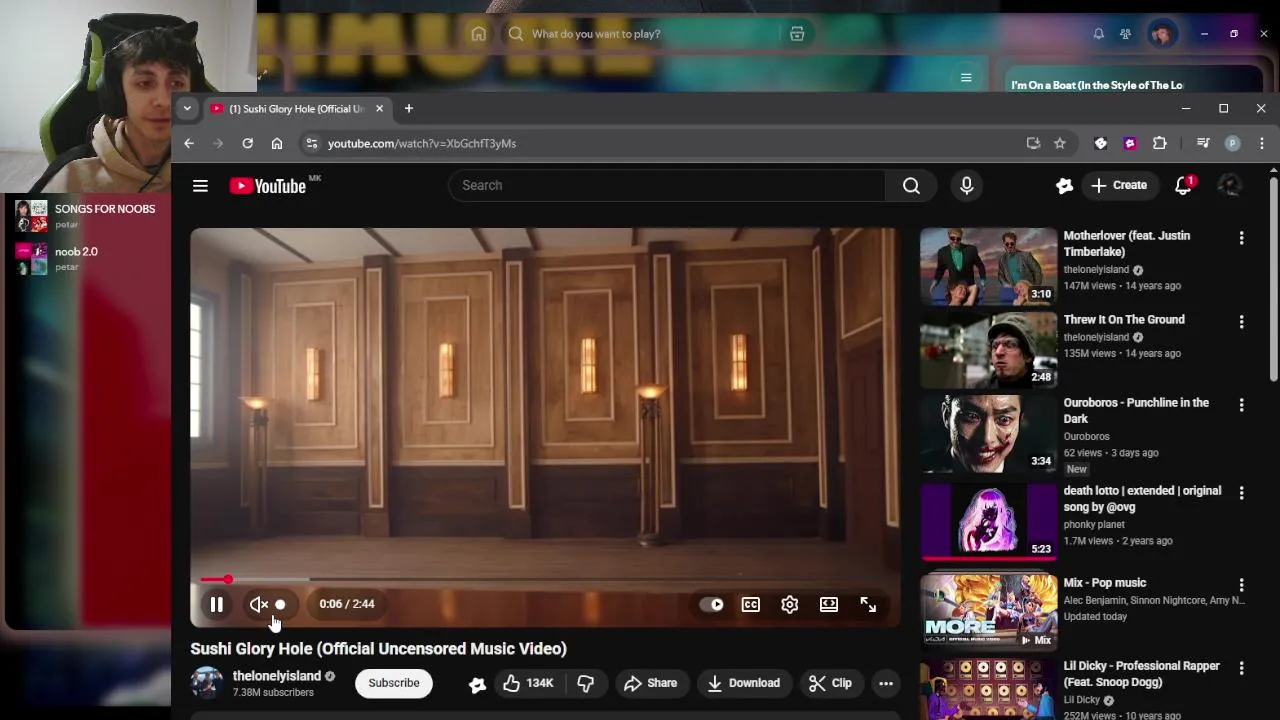Bookmark this page with the star icon
This screenshot has width=1280, height=720.
pyautogui.click(x=1060, y=143)
